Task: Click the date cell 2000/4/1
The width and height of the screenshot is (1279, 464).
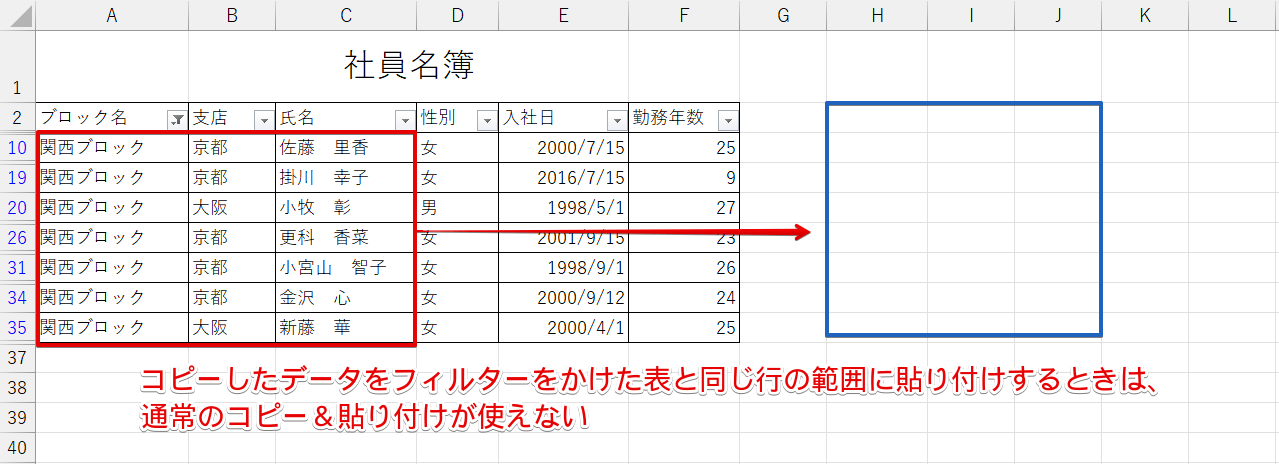Action: (563, 327)
